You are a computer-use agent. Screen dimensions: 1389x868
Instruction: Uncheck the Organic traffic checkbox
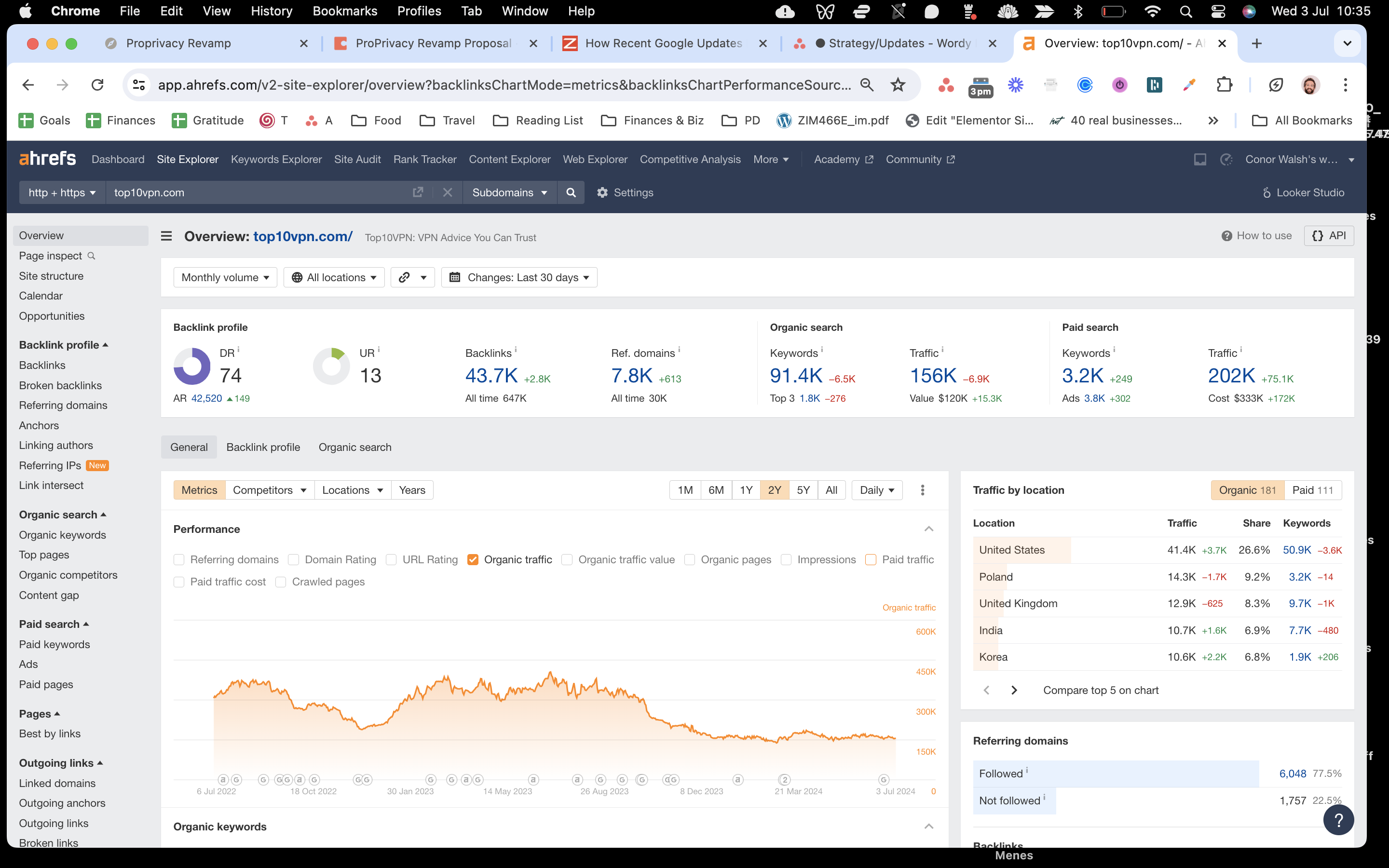pyautogui.click(x=473, y=559)
